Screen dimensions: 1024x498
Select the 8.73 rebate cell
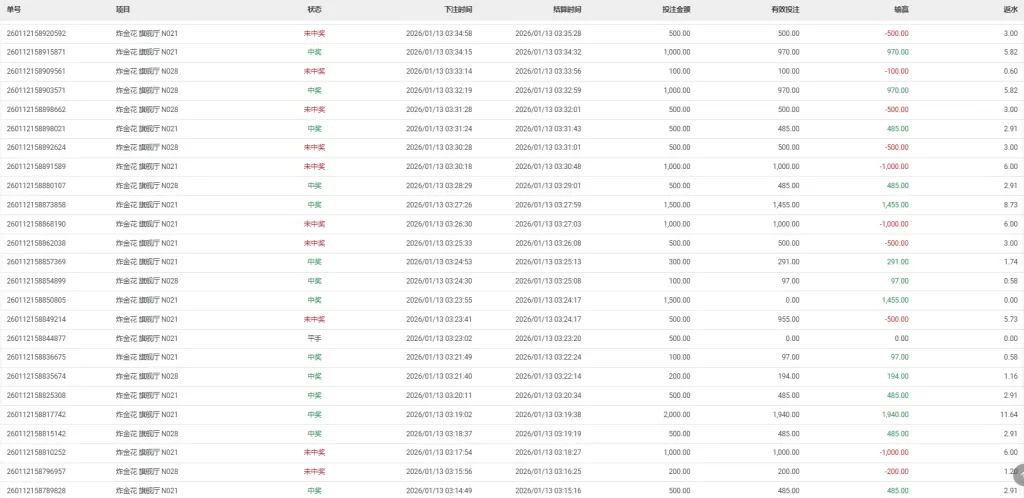coord(1010,204)
